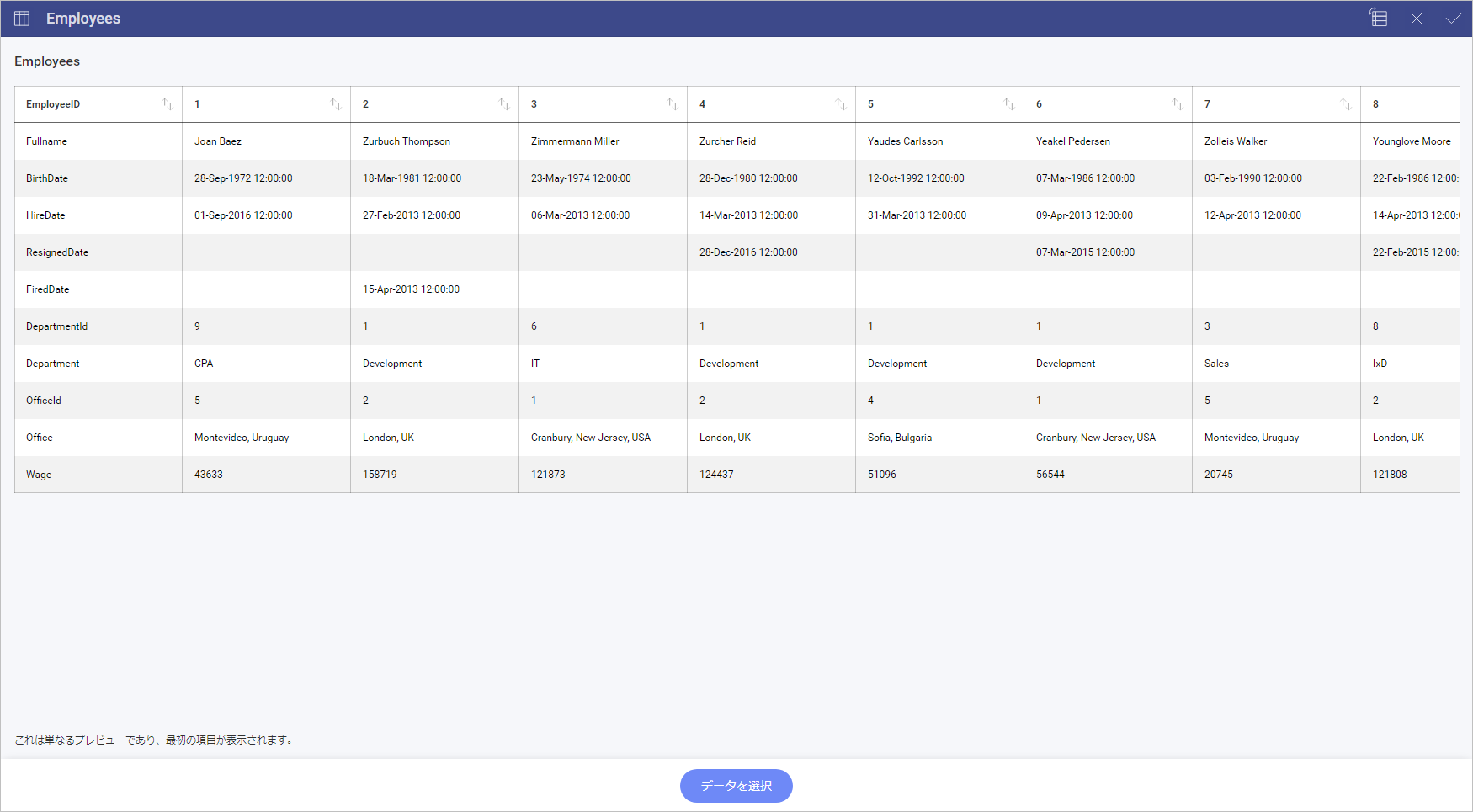Select the Department row label

[x=98, y=364]
